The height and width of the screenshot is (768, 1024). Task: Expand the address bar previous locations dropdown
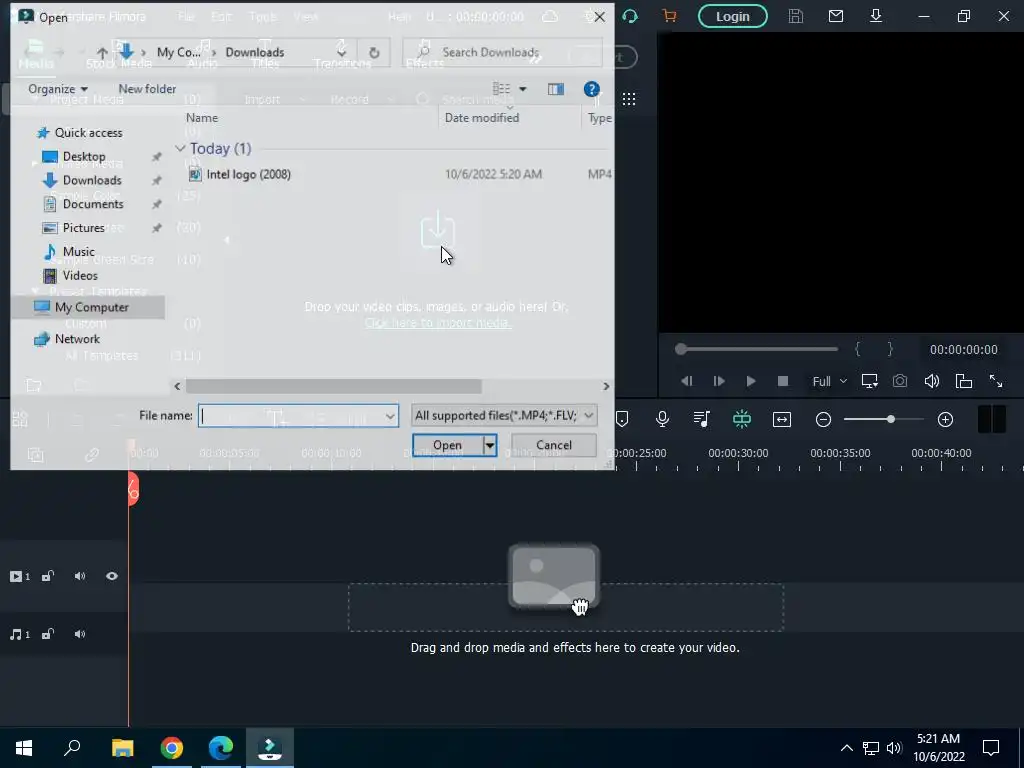coord(341,52)
